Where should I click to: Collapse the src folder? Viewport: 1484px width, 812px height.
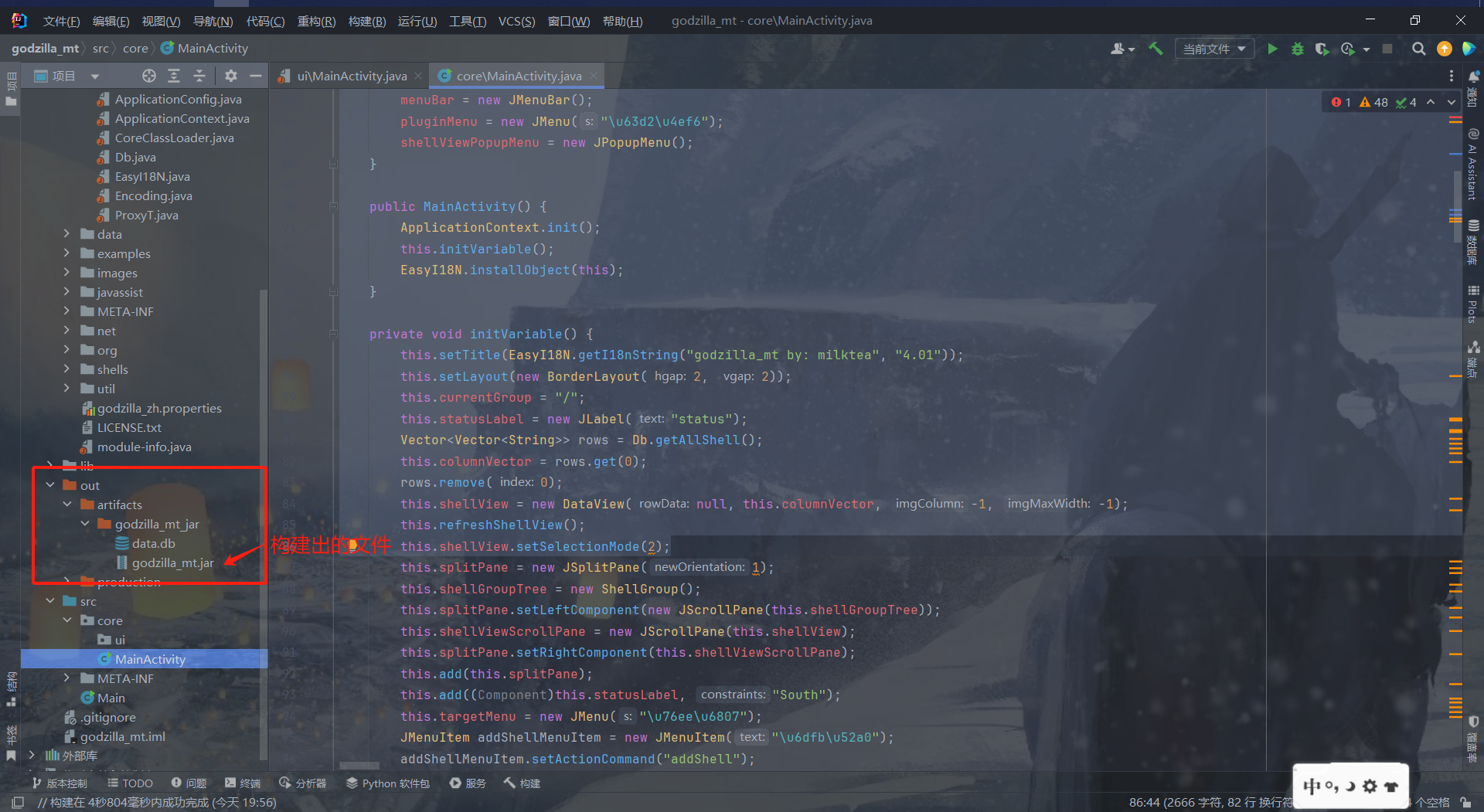click(50, 600)
